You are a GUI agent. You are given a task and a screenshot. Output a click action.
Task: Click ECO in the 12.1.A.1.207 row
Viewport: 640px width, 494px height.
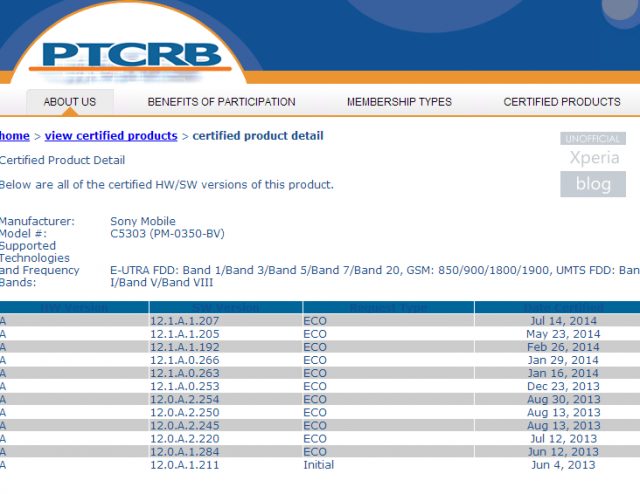point(315,321)
